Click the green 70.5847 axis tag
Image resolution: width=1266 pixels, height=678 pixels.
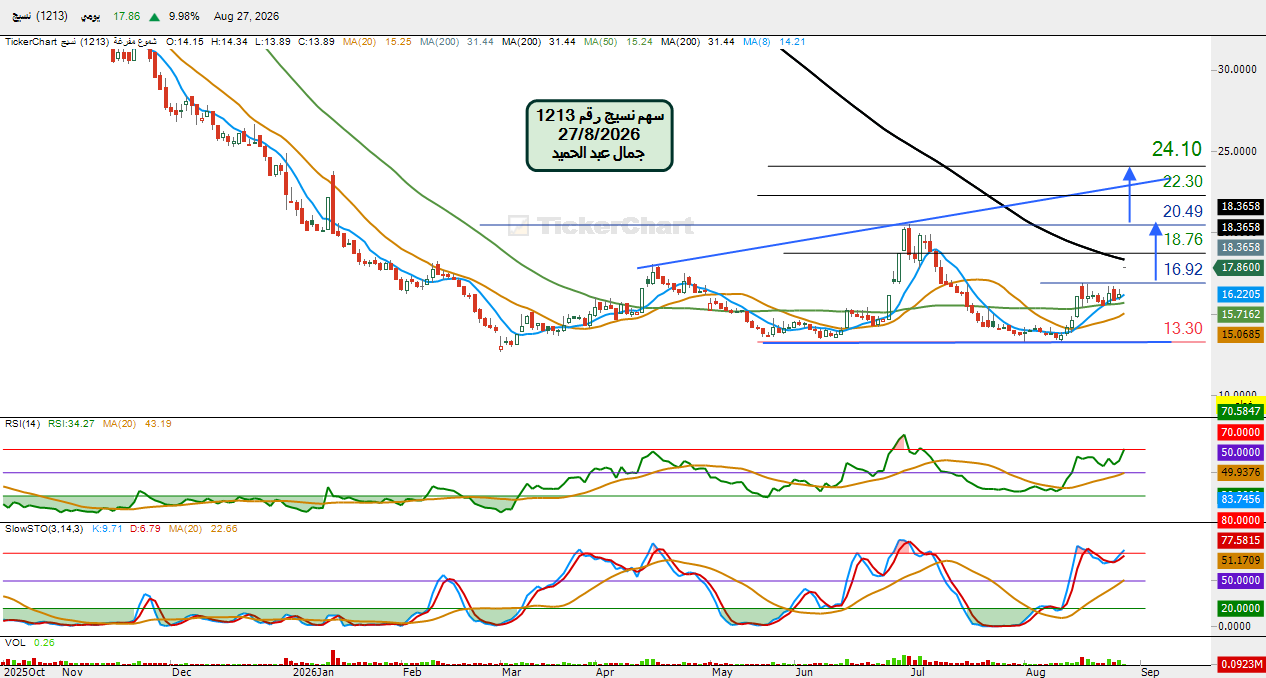click(1241, 411)
